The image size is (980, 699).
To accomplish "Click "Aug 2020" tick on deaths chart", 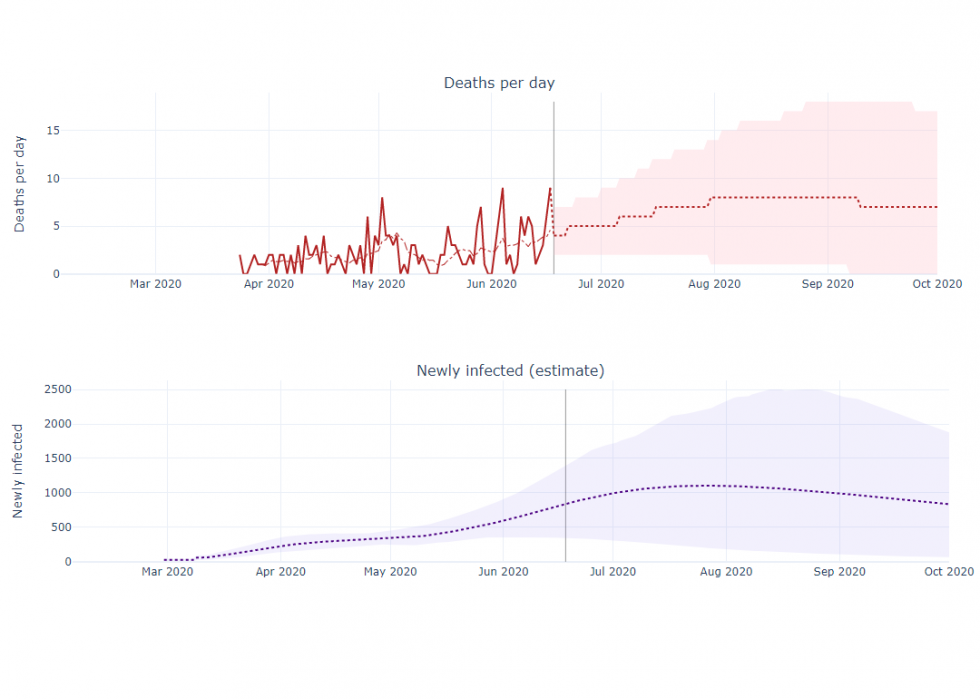I will [714, 284].
